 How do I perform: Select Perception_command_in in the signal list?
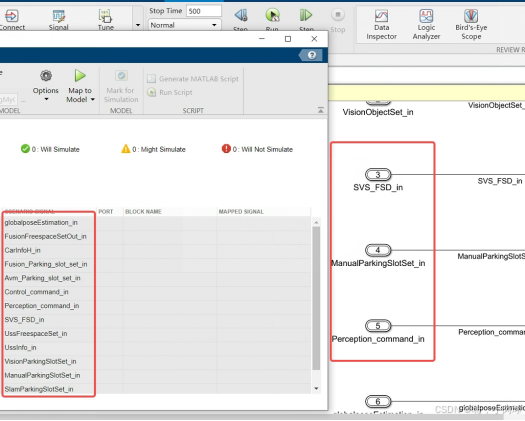(x=156, y=306)
